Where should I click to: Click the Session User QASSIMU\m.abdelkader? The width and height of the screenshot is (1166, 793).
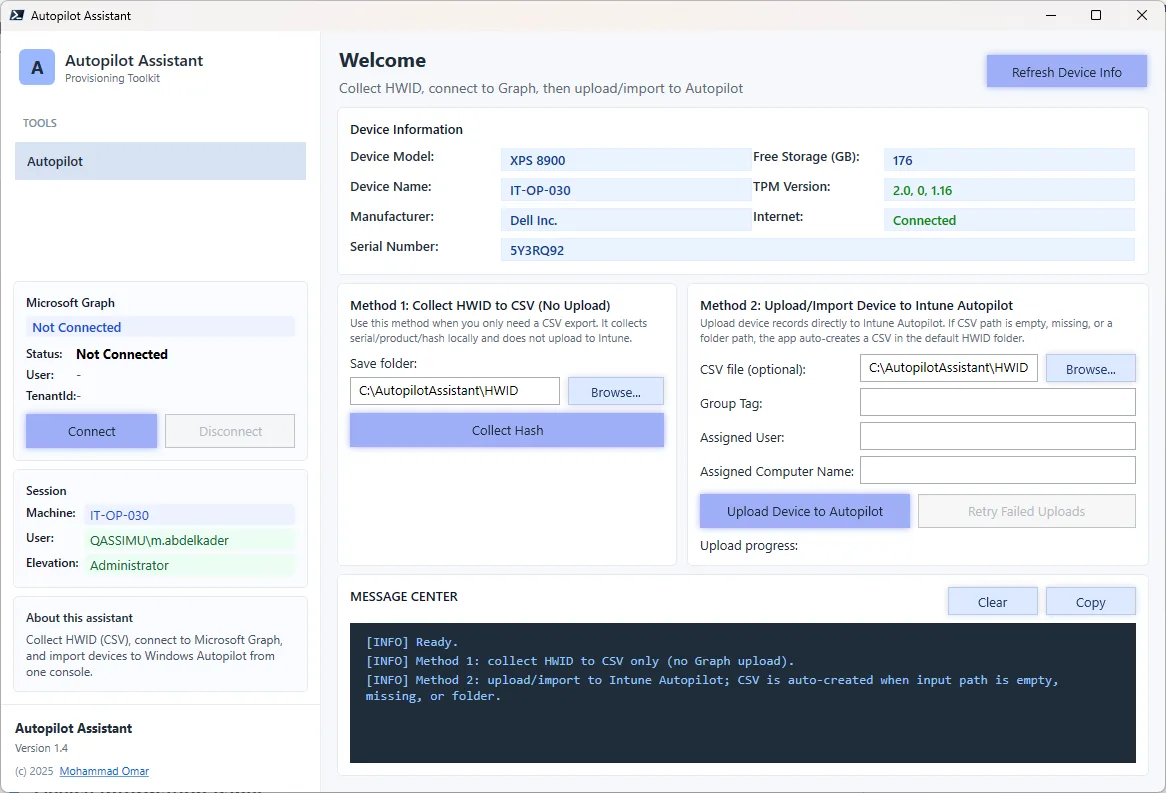click(190, 540)
